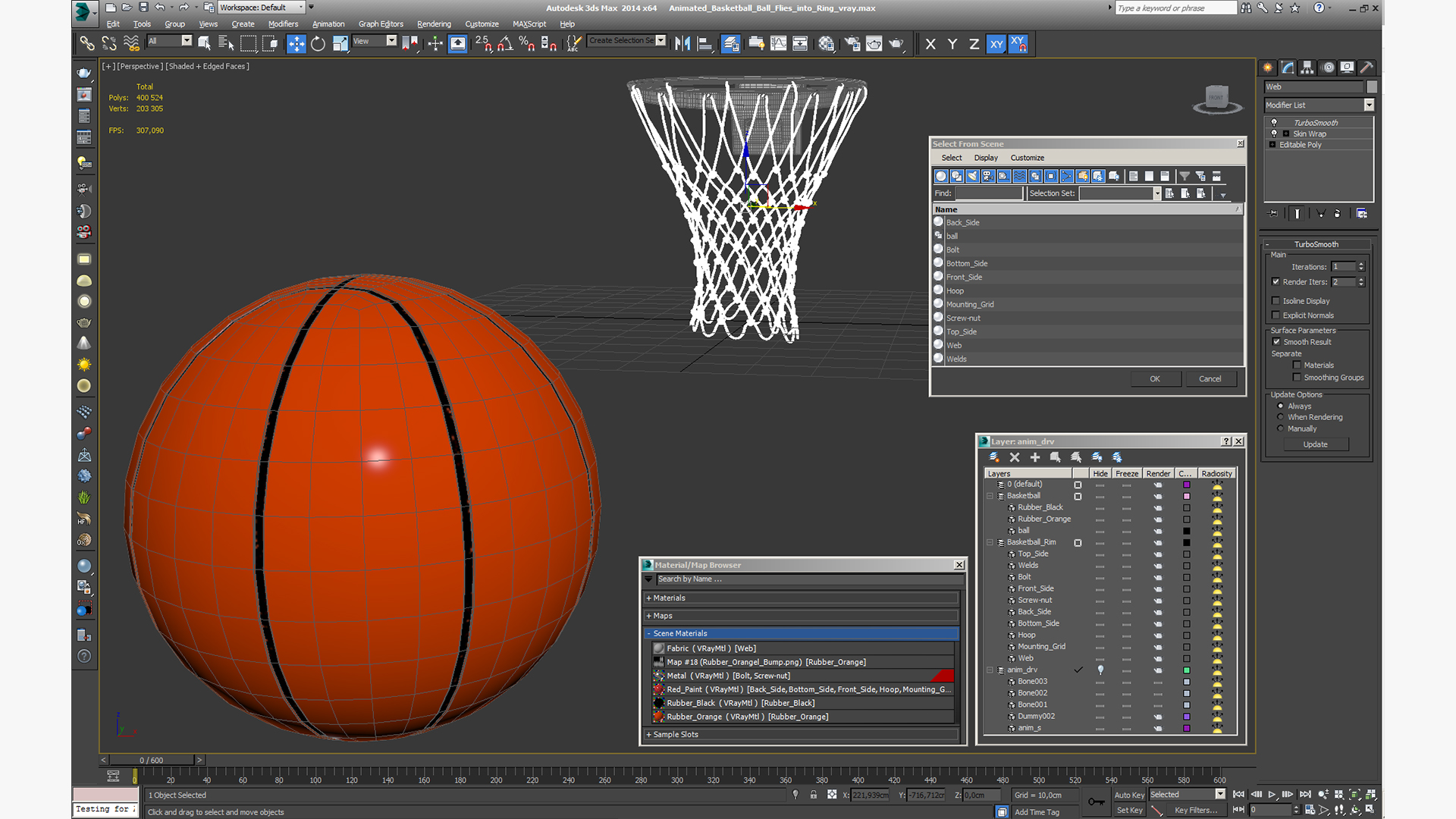
Task: Toggle Smooth Result checkbox in TurboSmooth
Action: pyautogui.click(x=1276, y=341)
